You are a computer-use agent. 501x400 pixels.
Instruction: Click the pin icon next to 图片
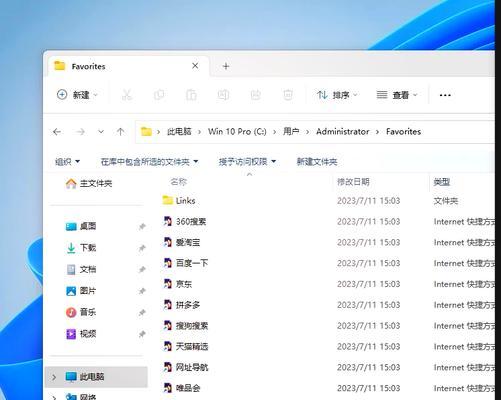(x=142, y=291)
